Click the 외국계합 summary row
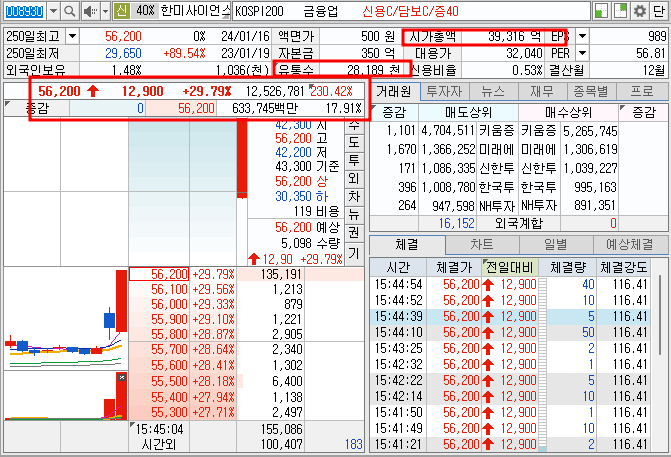671x457 pixels. pyautogui.click(x=518, y=223)
